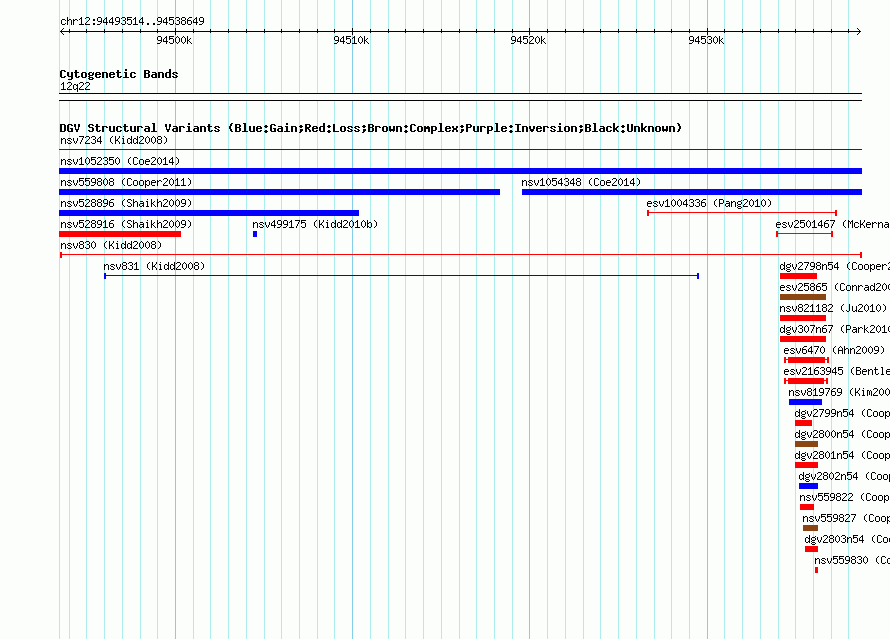
Task: Select the esv6470 (Ahn2009) label
Action: point(834,350)
